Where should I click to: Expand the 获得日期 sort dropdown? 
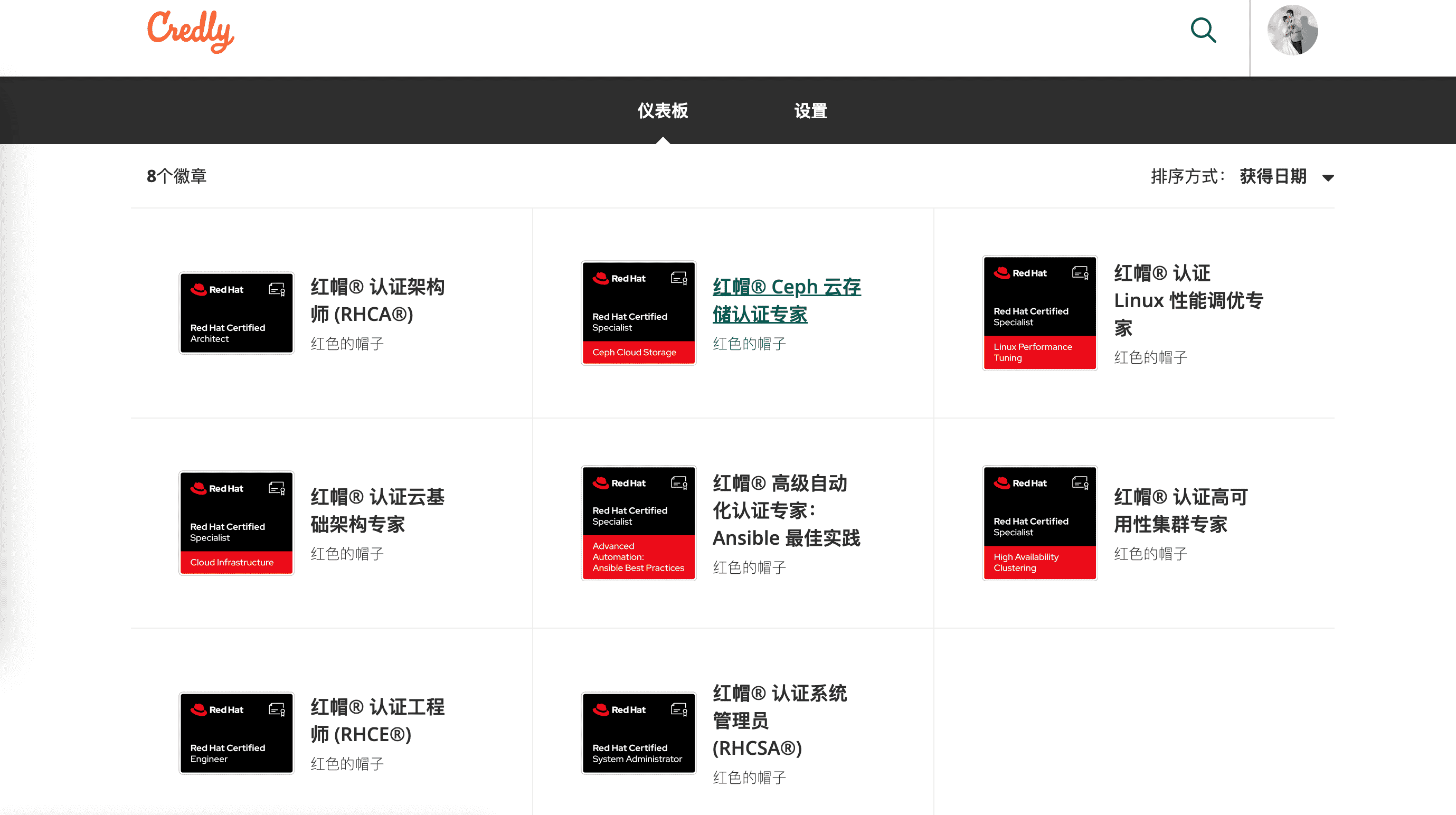point(1287,176)
